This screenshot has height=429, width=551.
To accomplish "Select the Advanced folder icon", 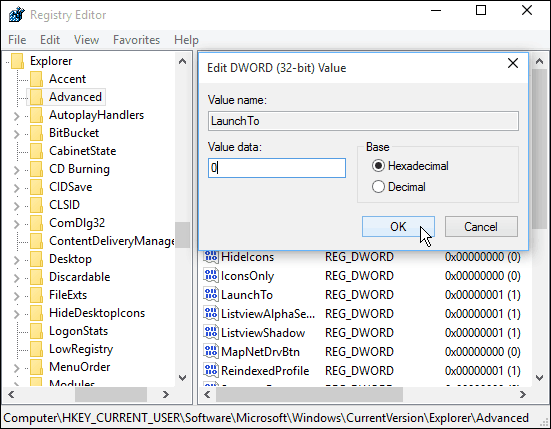I will pos(36,97).
